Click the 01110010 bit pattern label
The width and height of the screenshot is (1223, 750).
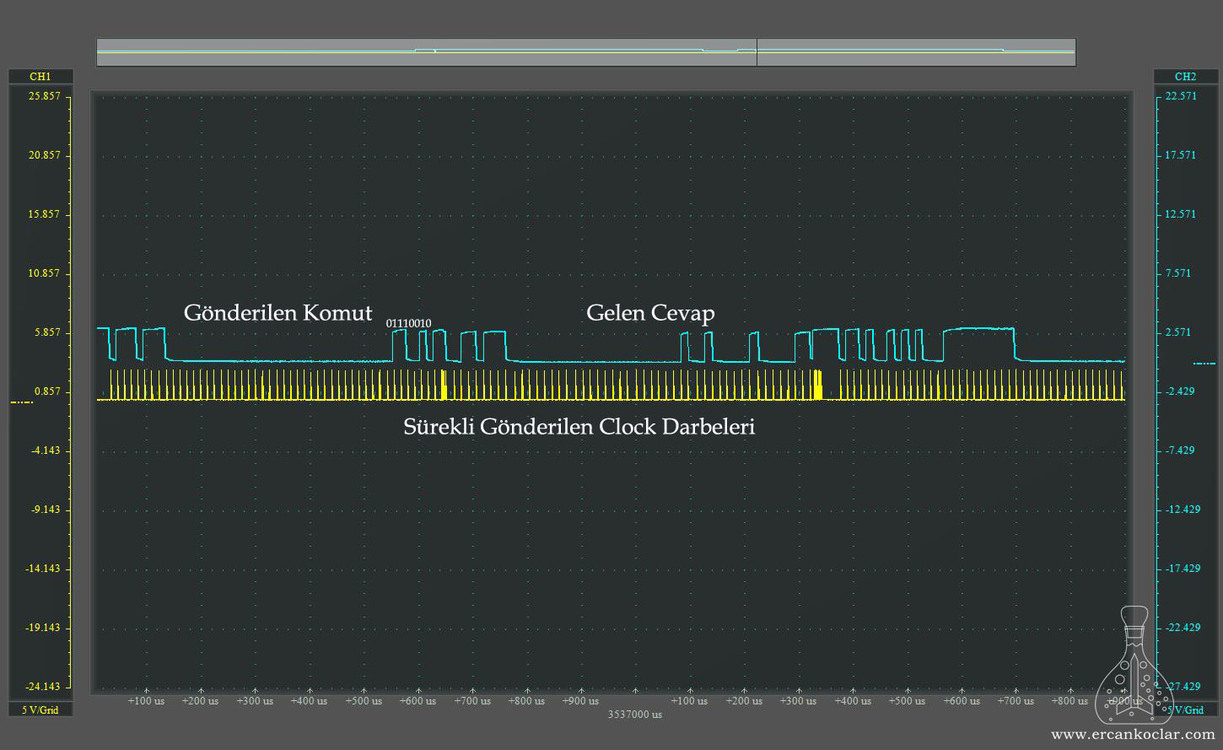[x=409, y=323]
